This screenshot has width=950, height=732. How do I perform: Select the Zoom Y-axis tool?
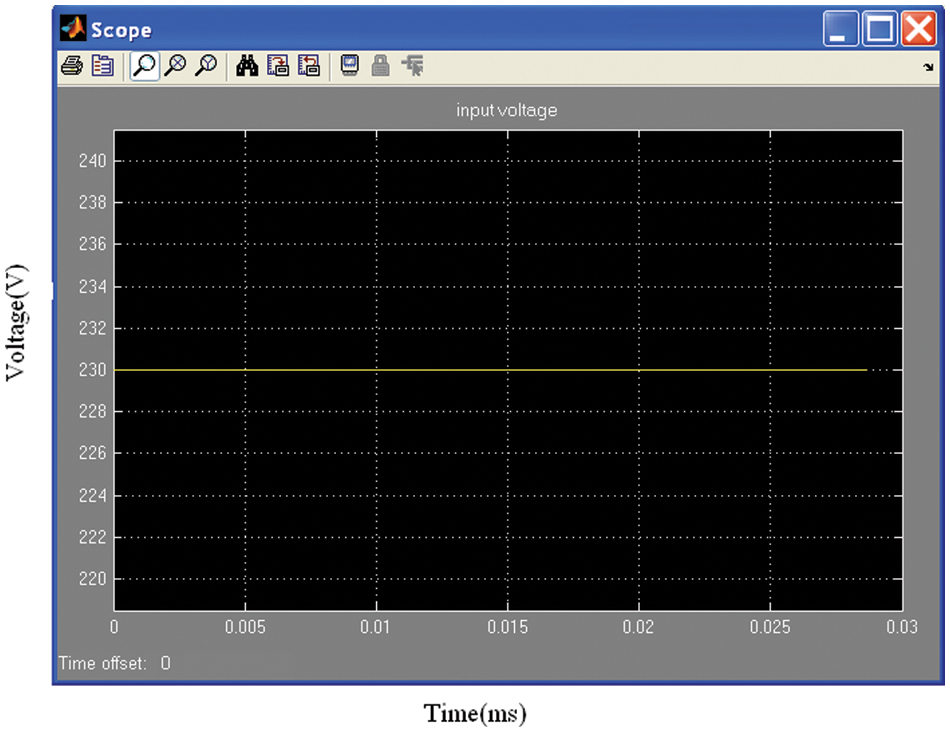[x=206, y=67]
